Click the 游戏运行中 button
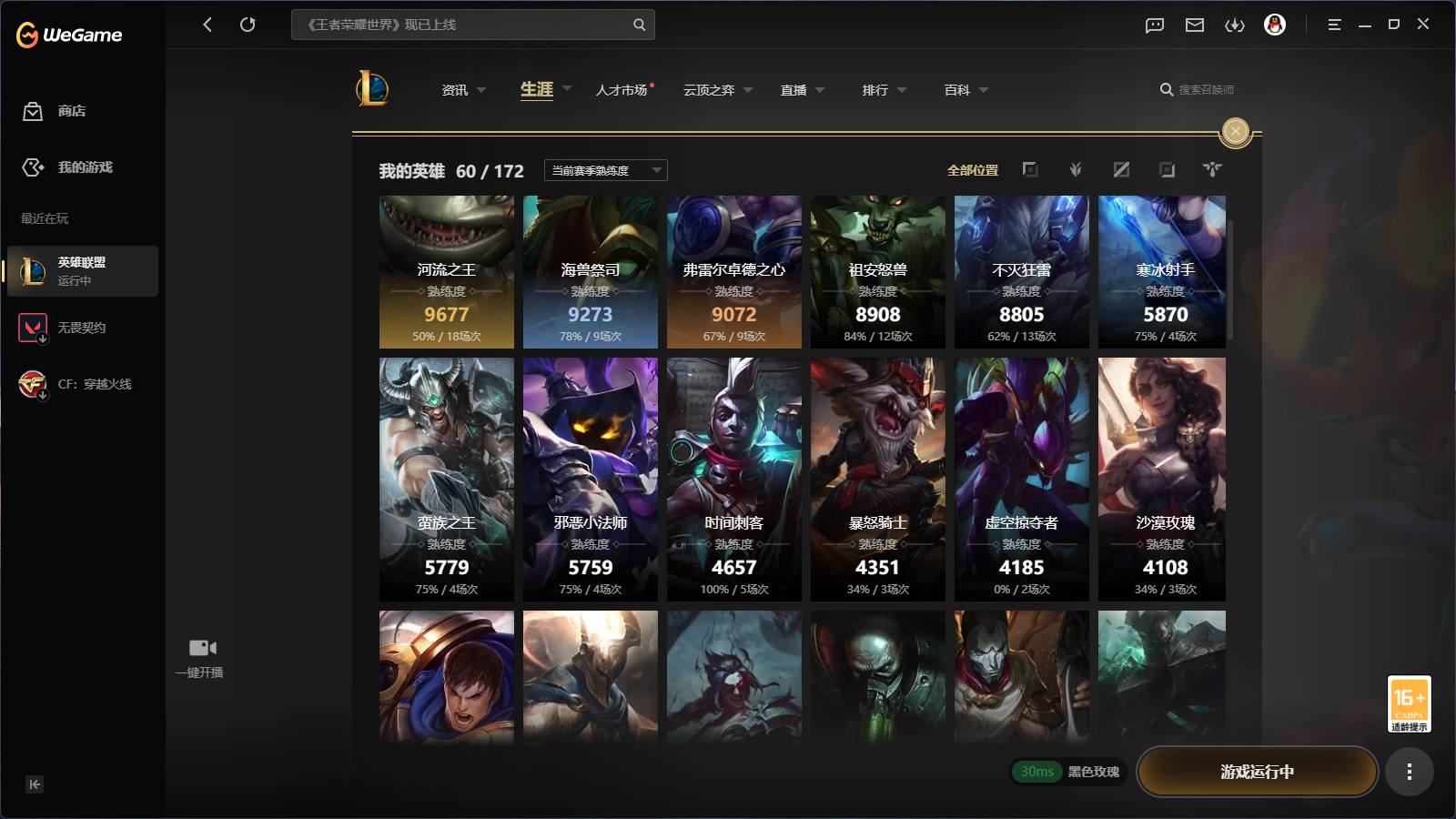Viewport: 1456px width, 819px height. pos(1257,772)
